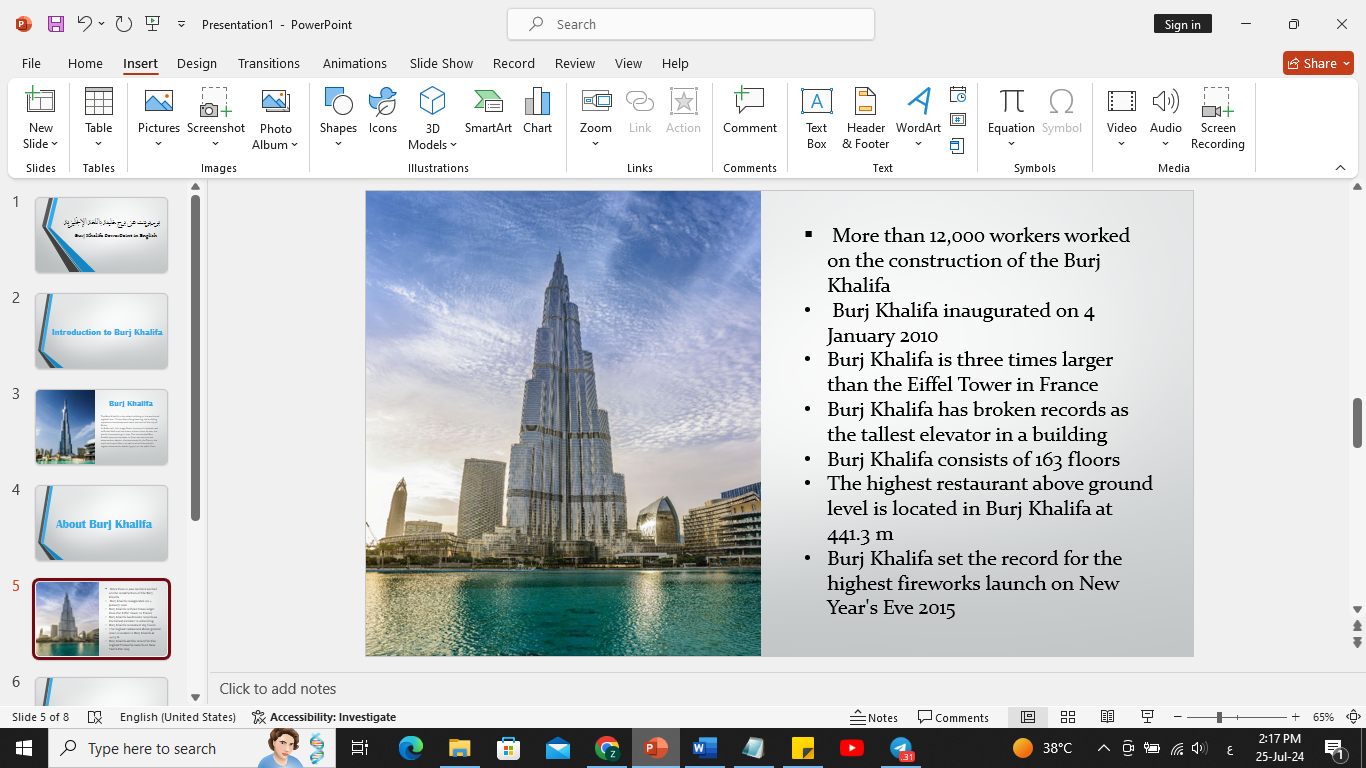Image resolution: width=1366 pixels, height=768 pixels.
Task: Click the Photo Album icon
Action: pyautogui.click(x=275, y=101)
